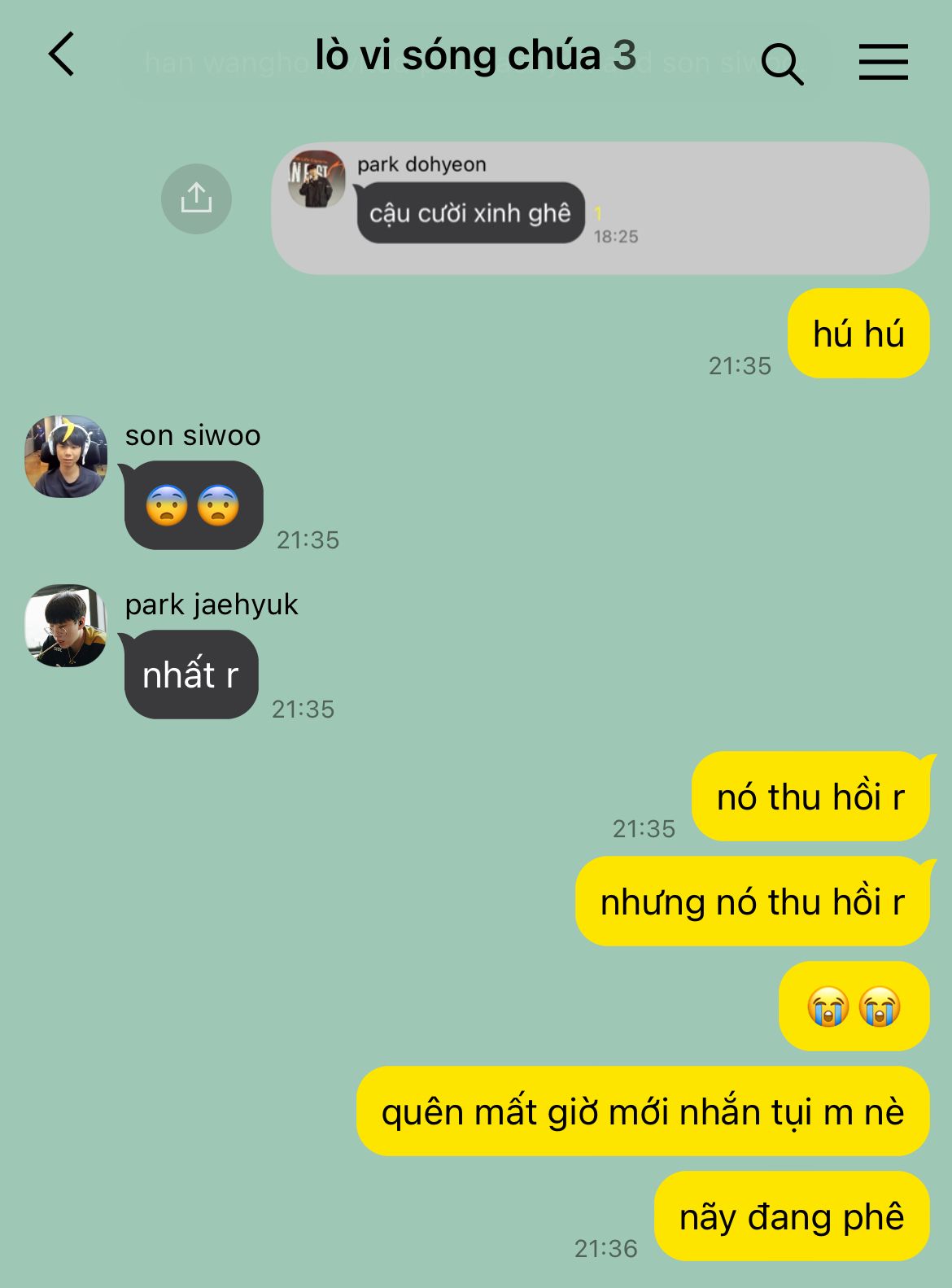Screen dimensions: 952x1288
Task: Tap the back arrow icon
Action: [62, 55]
